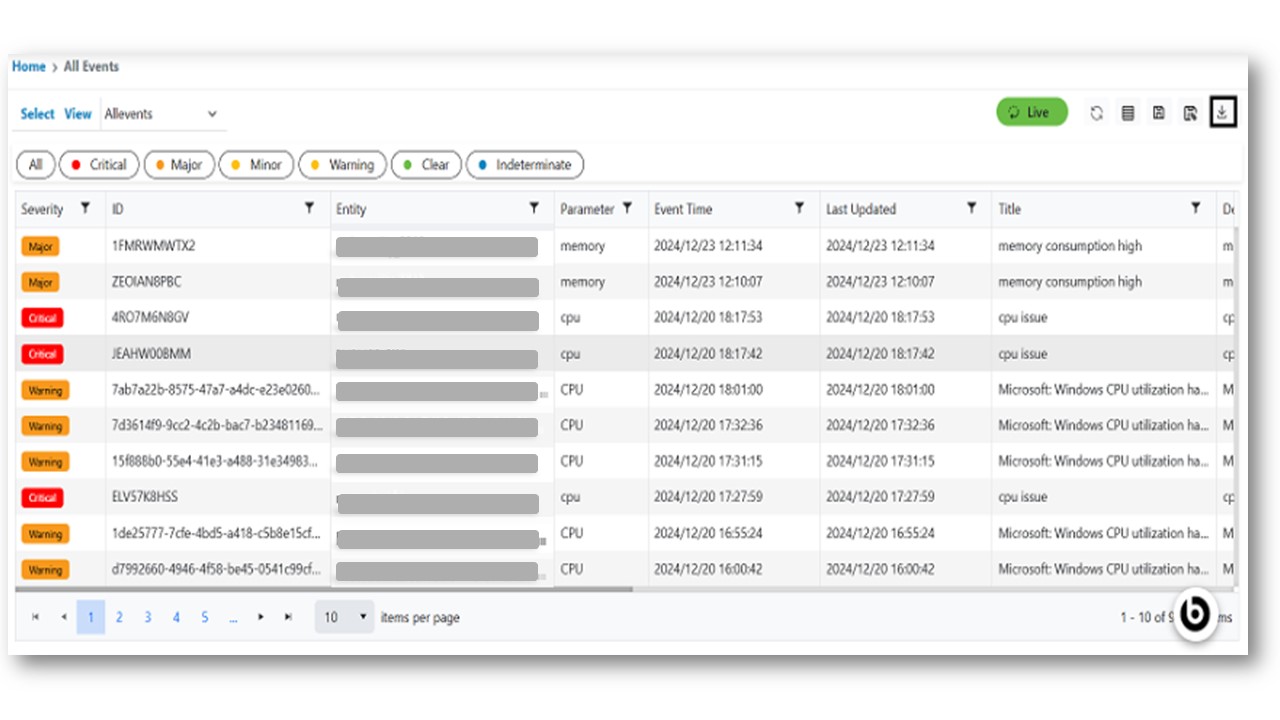The width and height of the screenshot is (1280, 720).
Task: Click the save view floppy icon
Action: (1158, 113)
